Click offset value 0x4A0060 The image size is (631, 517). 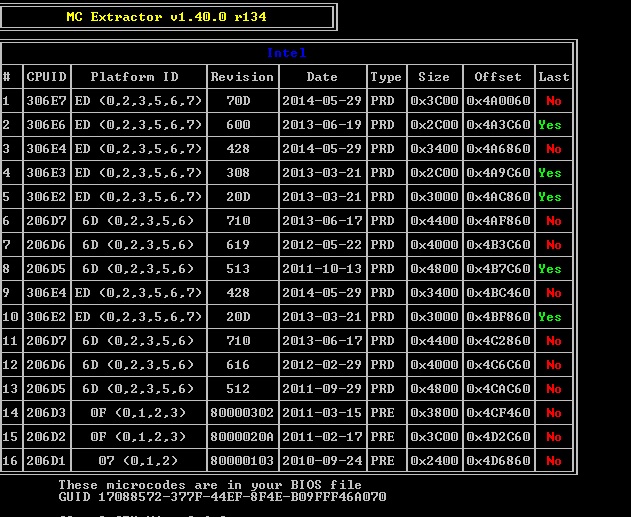click(498, 101)
